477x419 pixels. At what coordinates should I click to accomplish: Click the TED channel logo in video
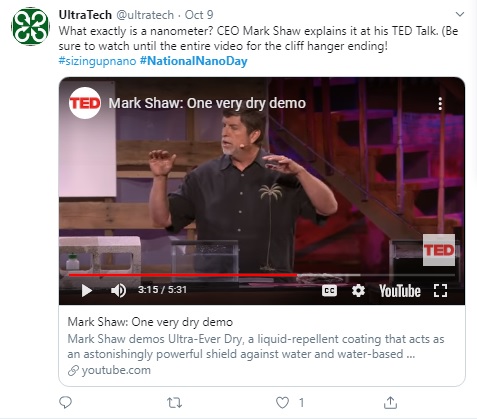pos(85,103)
